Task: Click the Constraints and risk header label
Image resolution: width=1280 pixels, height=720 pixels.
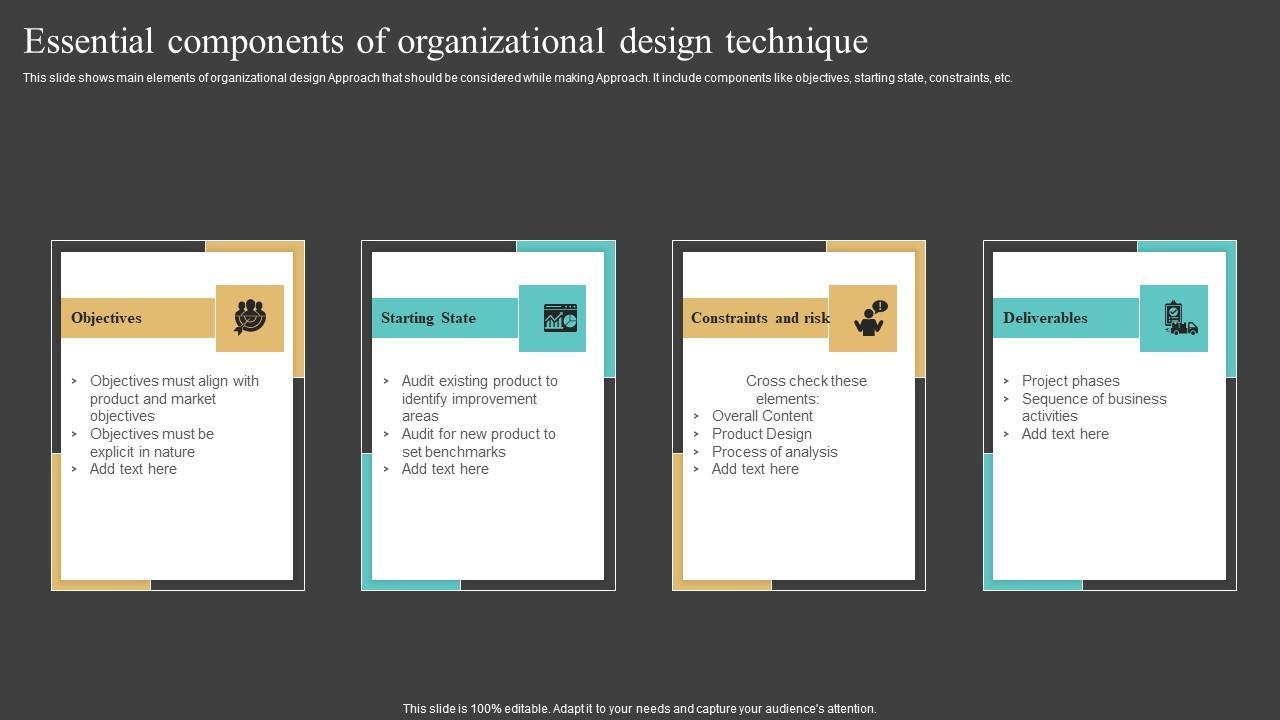Action: (x=759, y=318)
